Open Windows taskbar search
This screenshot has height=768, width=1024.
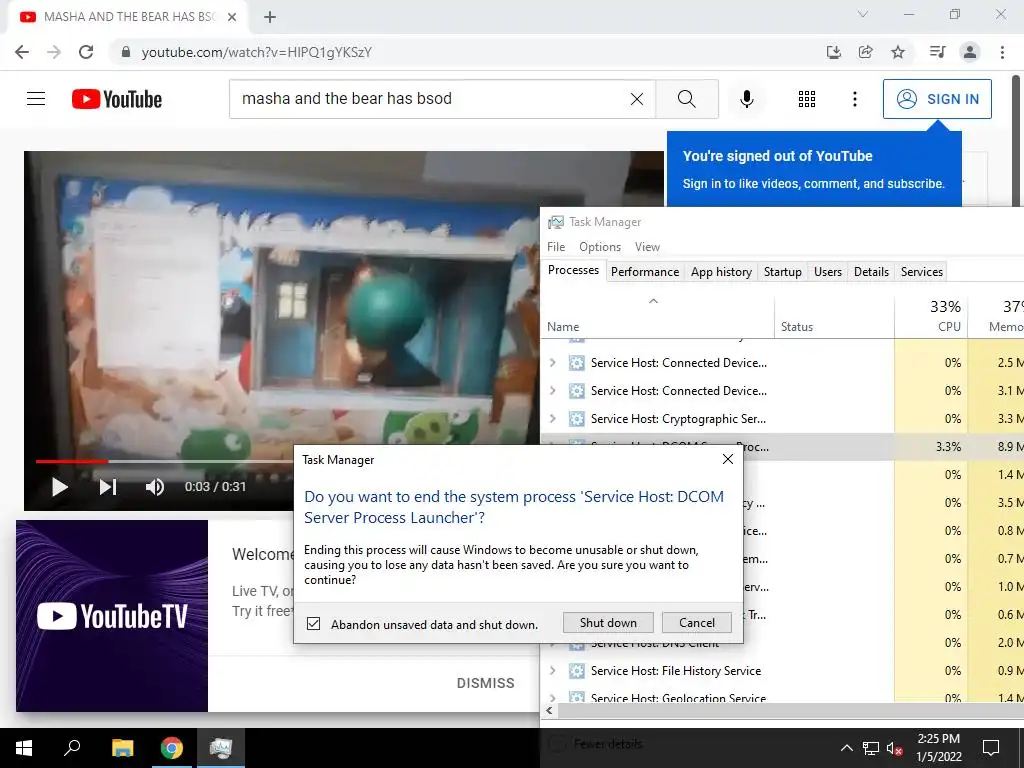click(72, 748)
